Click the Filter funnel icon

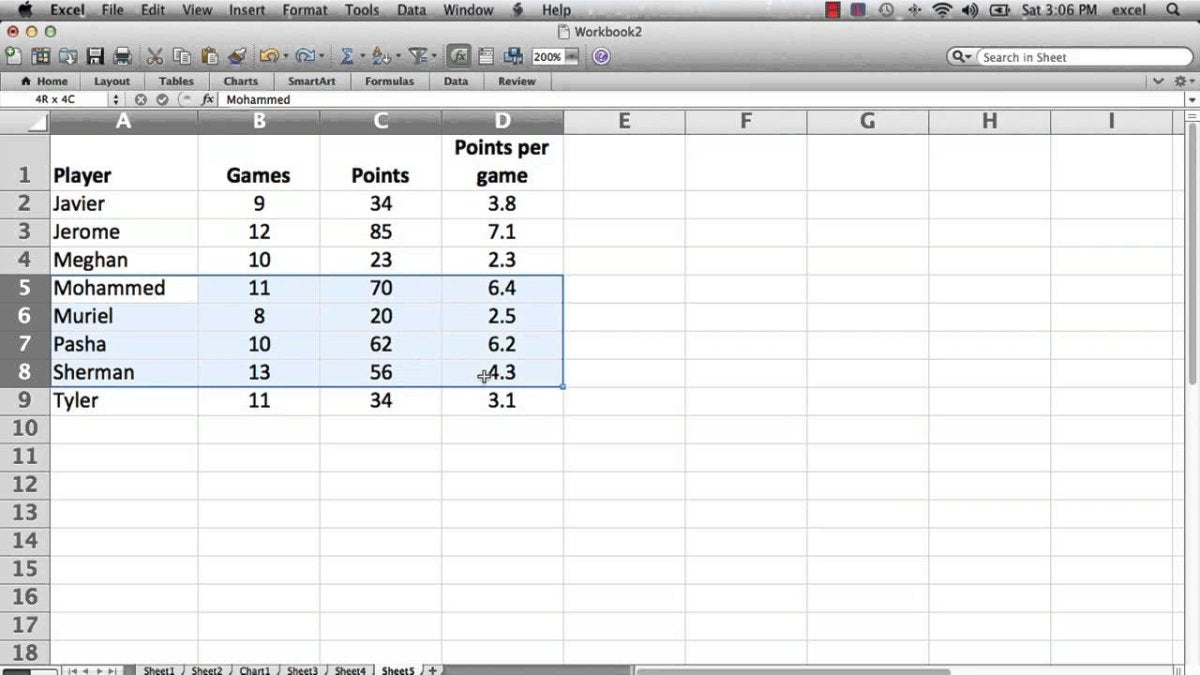[417, 56]
